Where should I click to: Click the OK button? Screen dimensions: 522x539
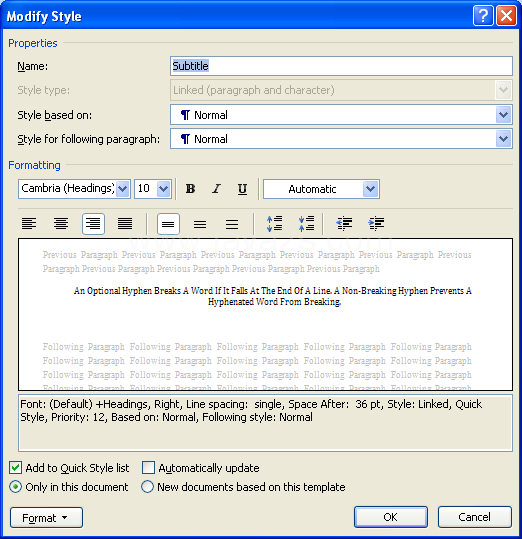tap(391, 517)
